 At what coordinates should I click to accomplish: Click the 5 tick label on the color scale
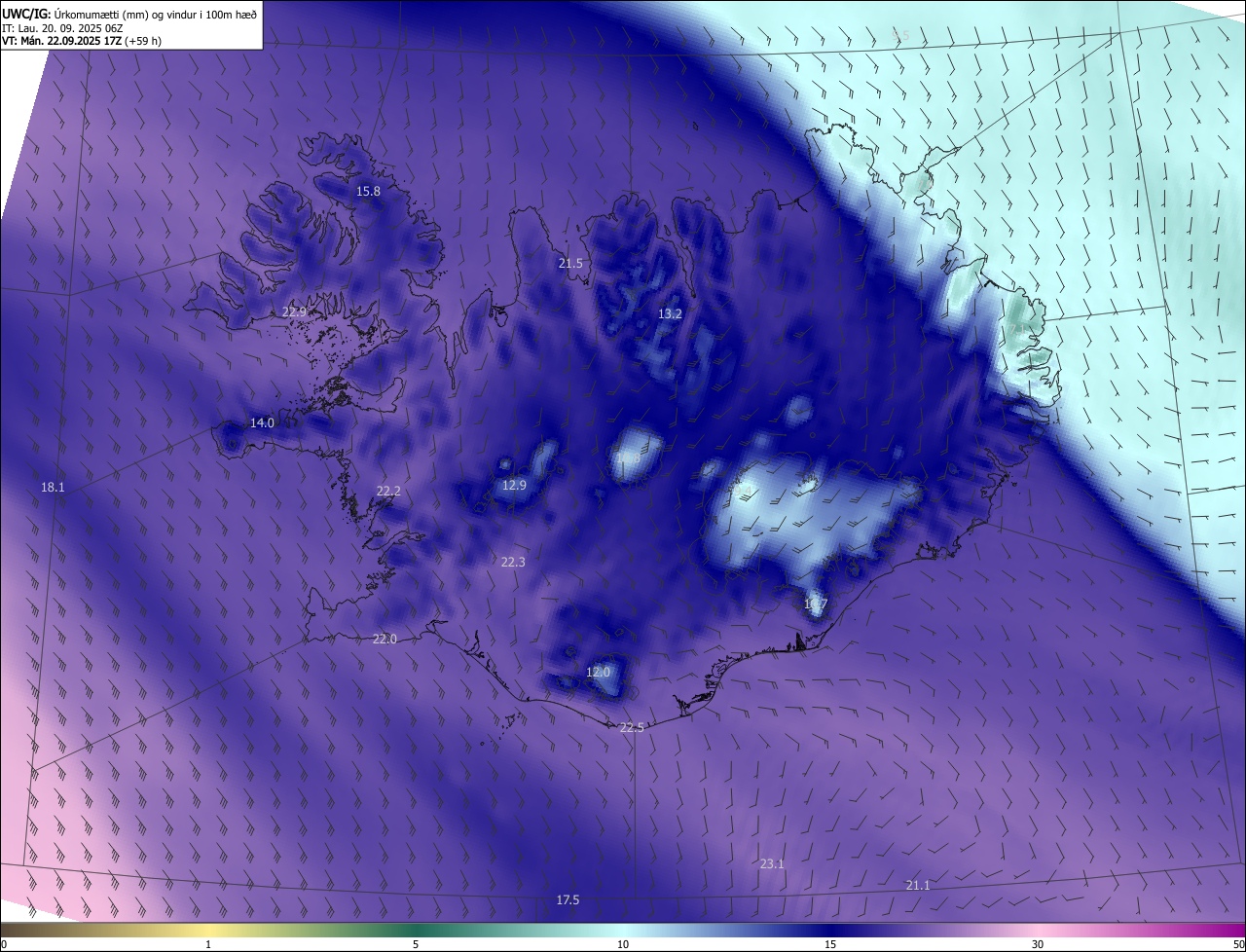[x=416, y=945]
